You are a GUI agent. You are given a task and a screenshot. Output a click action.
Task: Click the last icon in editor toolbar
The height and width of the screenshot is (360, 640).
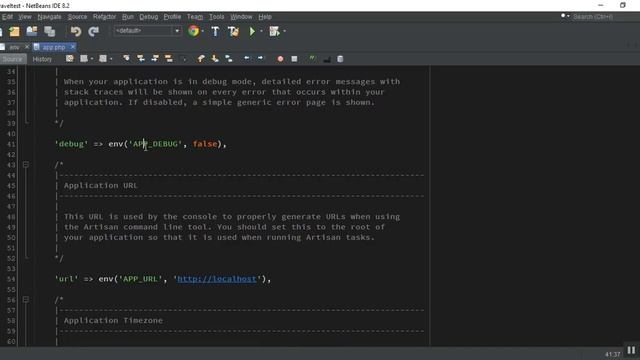(340, 59)
